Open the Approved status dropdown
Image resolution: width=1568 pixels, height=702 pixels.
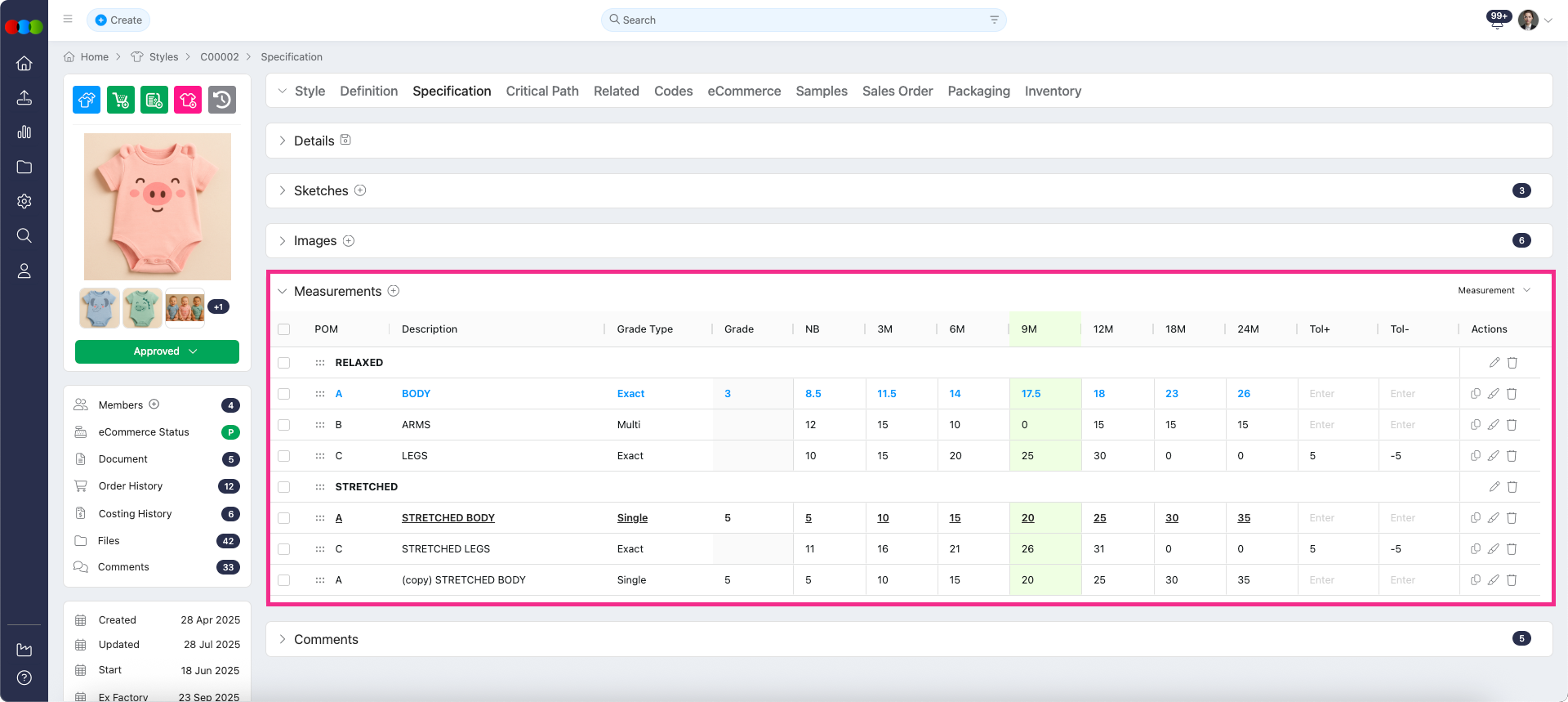(157, 351)
